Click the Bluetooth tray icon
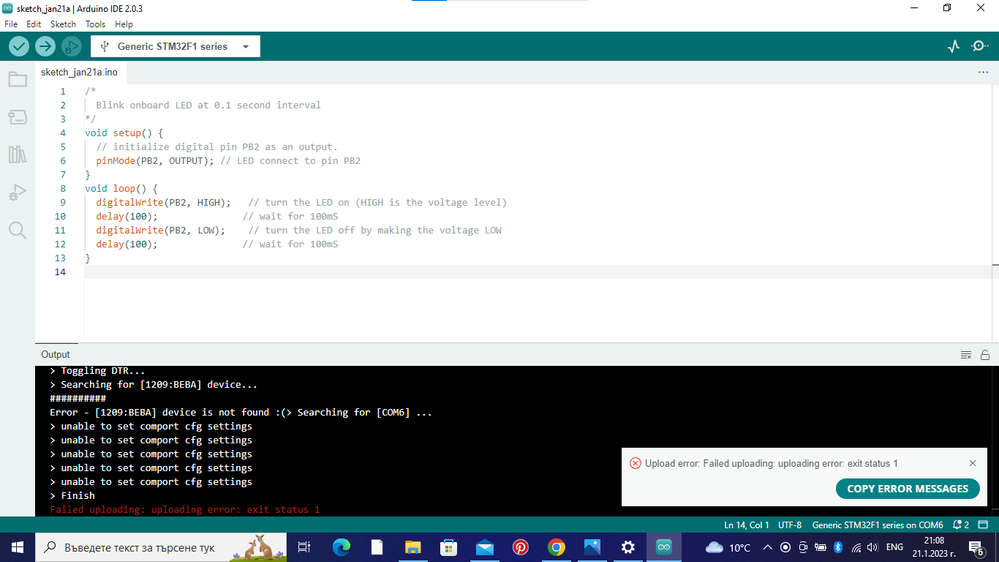Screen dimensions: 999x562 coord(838,547)
